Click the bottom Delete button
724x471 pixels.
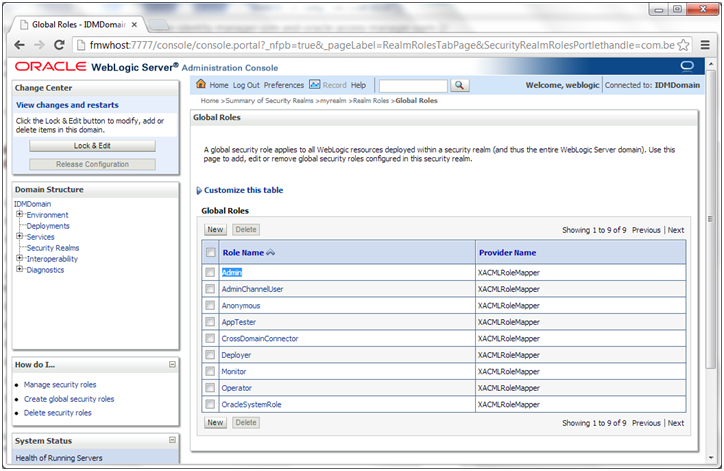[x=246, y=423]
